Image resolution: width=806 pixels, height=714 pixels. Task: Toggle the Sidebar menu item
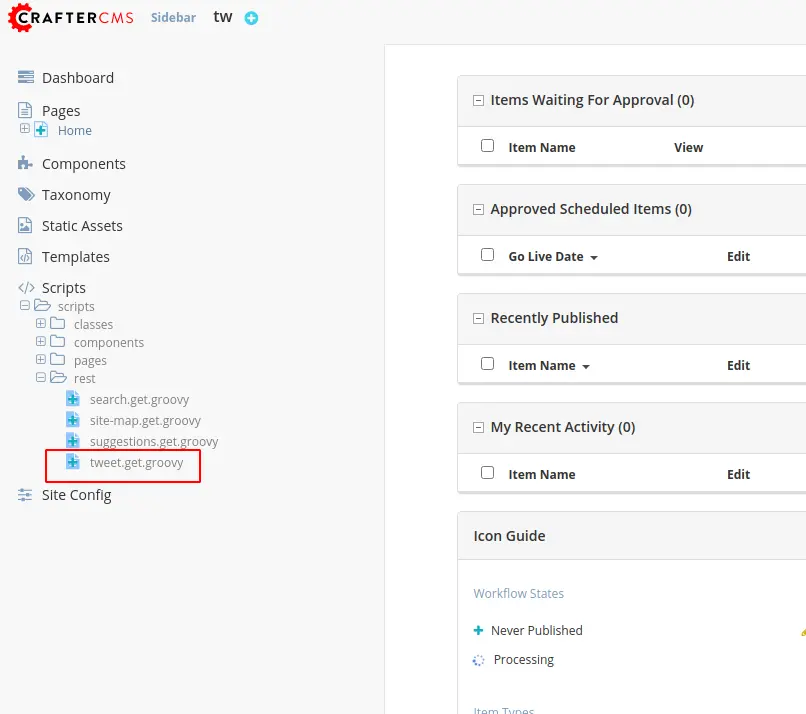(x=173, y=18)
